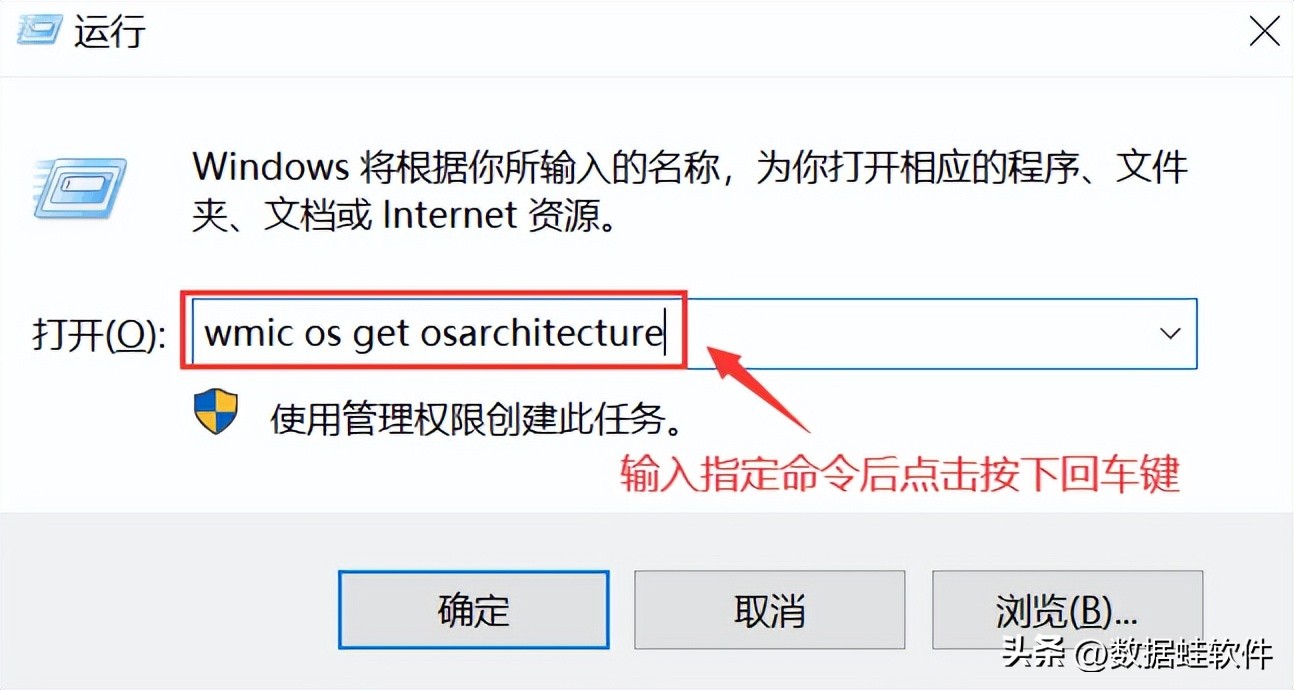Cancel via the 取消 button
The image size is (1294, 690).
tap(770, 610)
